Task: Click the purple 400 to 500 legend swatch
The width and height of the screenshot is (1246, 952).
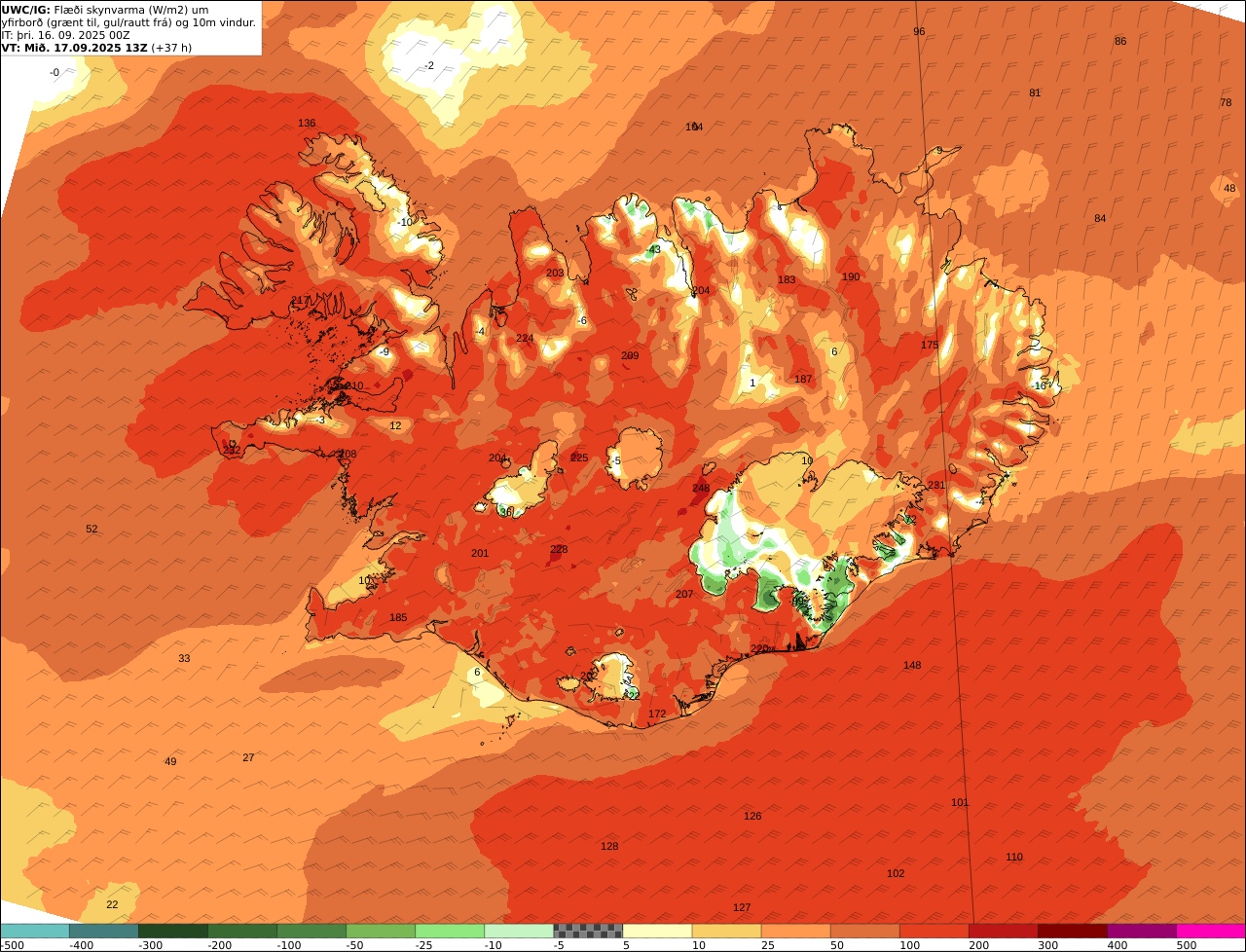Action: [1141, 931]
